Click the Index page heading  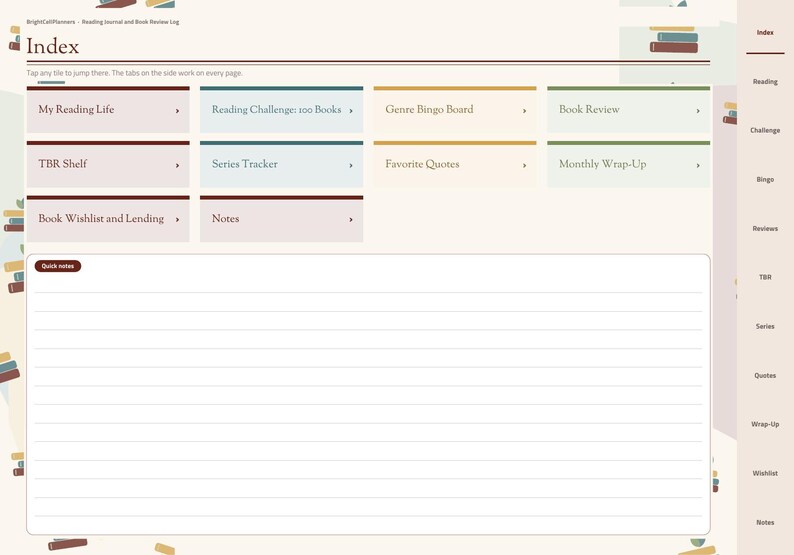[x=53, y=47]
